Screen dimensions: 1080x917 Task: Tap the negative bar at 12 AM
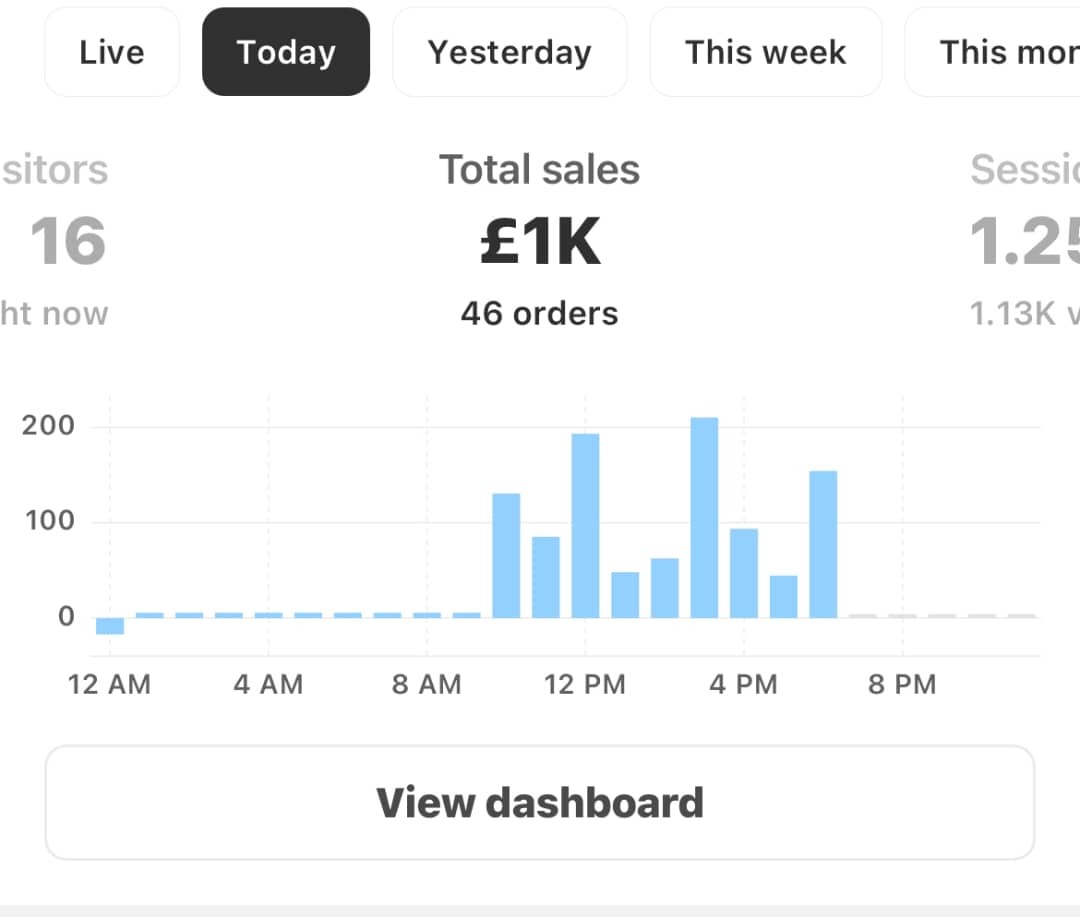pyautogui.click(x=110, y=626)
